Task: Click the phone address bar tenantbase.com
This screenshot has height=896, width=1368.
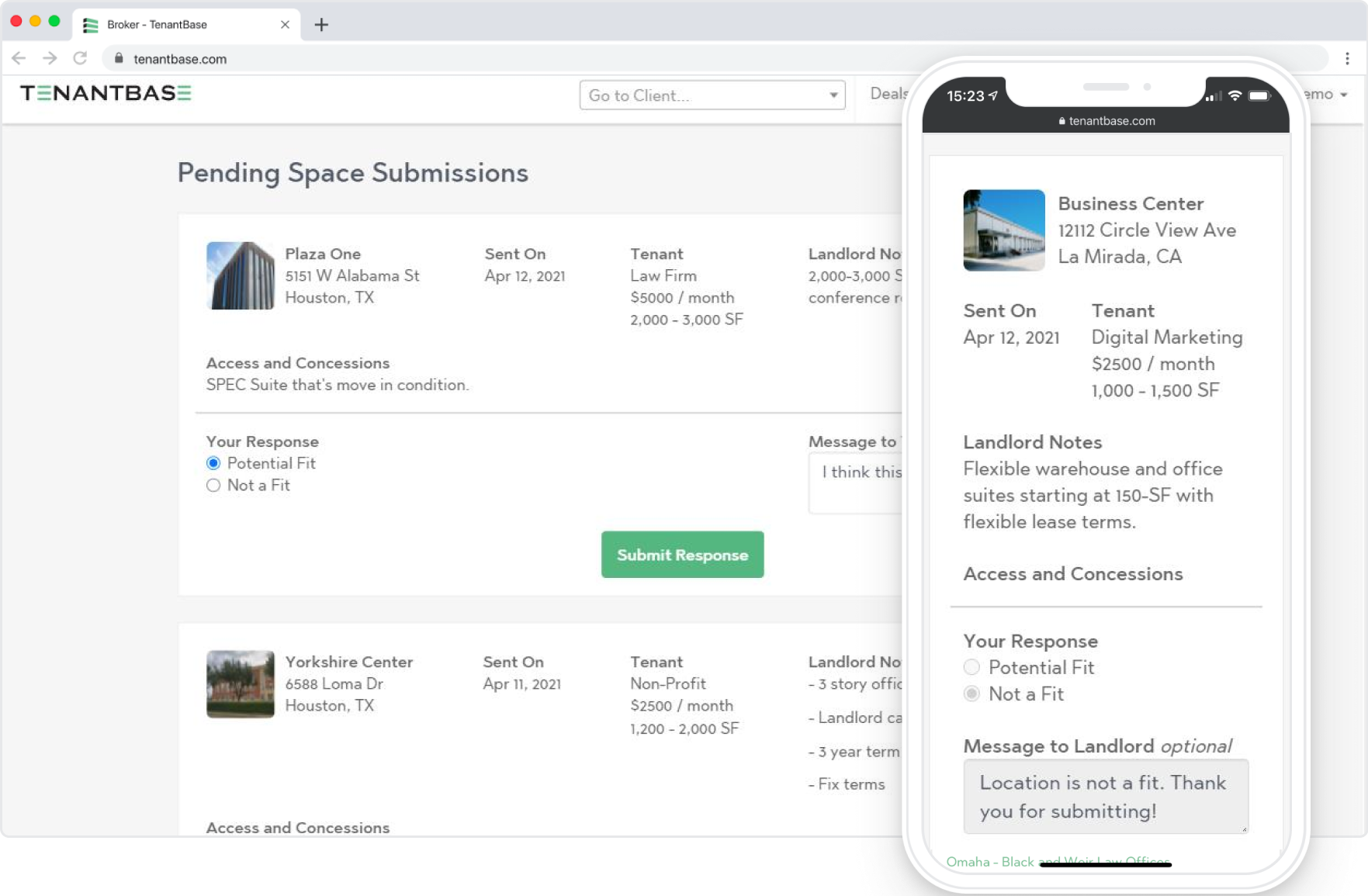Action: (x=1107, y=121)
